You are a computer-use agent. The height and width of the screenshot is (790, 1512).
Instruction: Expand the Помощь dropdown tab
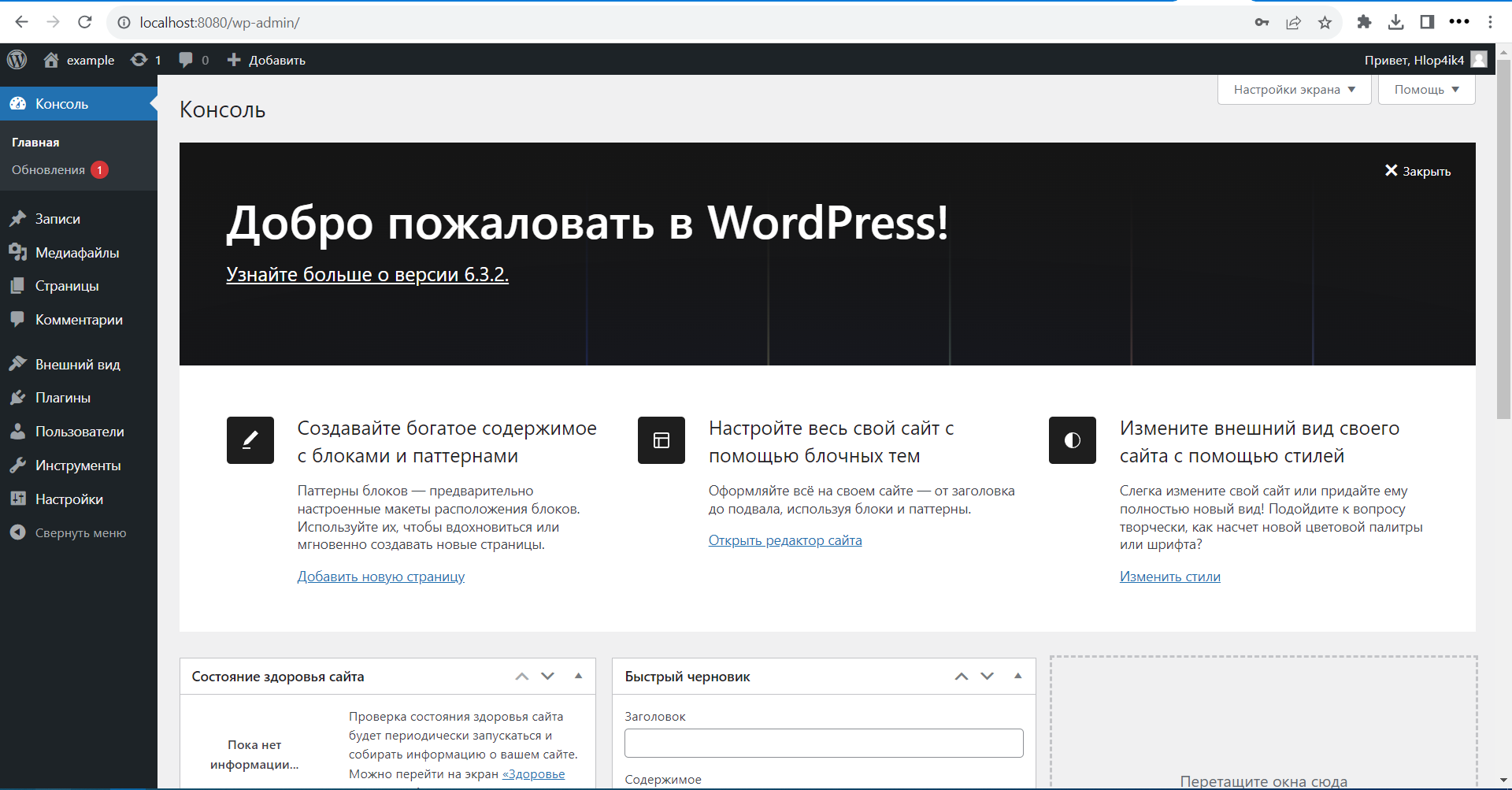coord(1426,90)
